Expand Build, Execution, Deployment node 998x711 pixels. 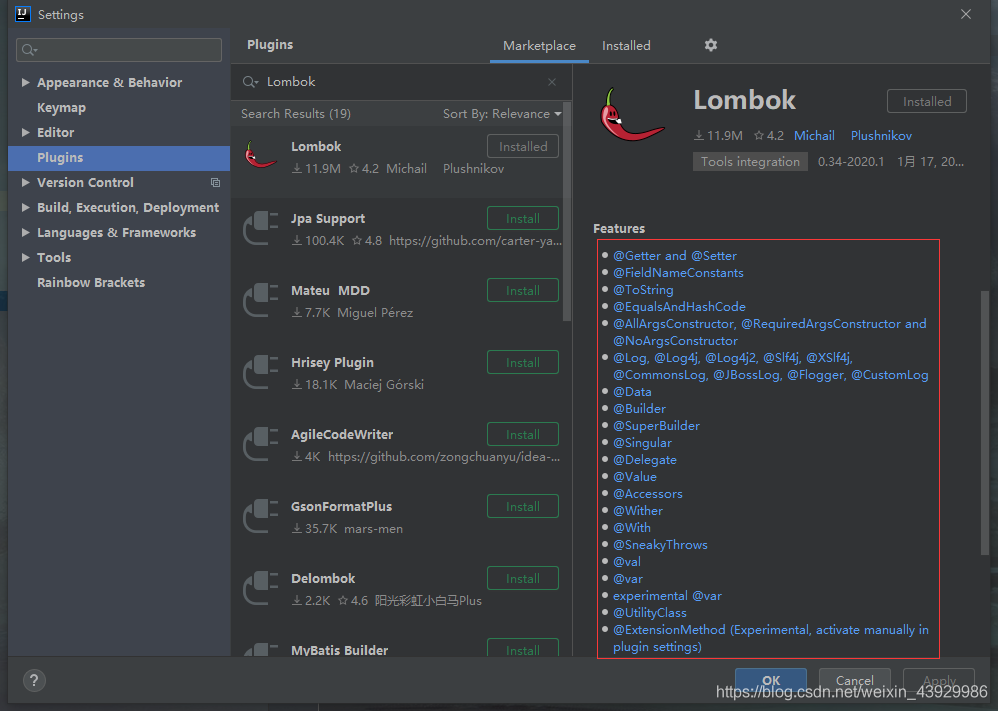25,208
